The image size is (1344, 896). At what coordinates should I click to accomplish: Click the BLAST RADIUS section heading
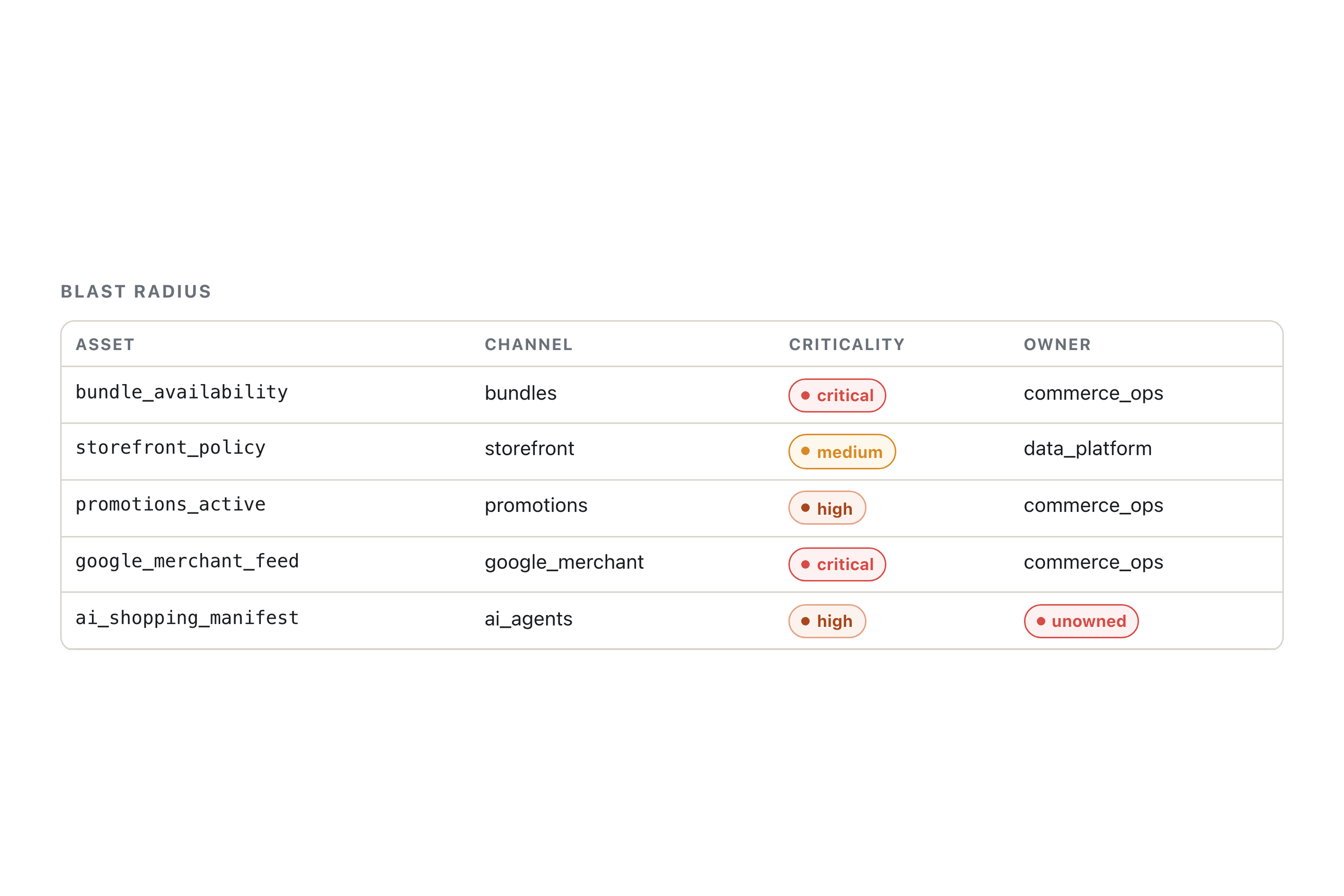tap(136, 291)
